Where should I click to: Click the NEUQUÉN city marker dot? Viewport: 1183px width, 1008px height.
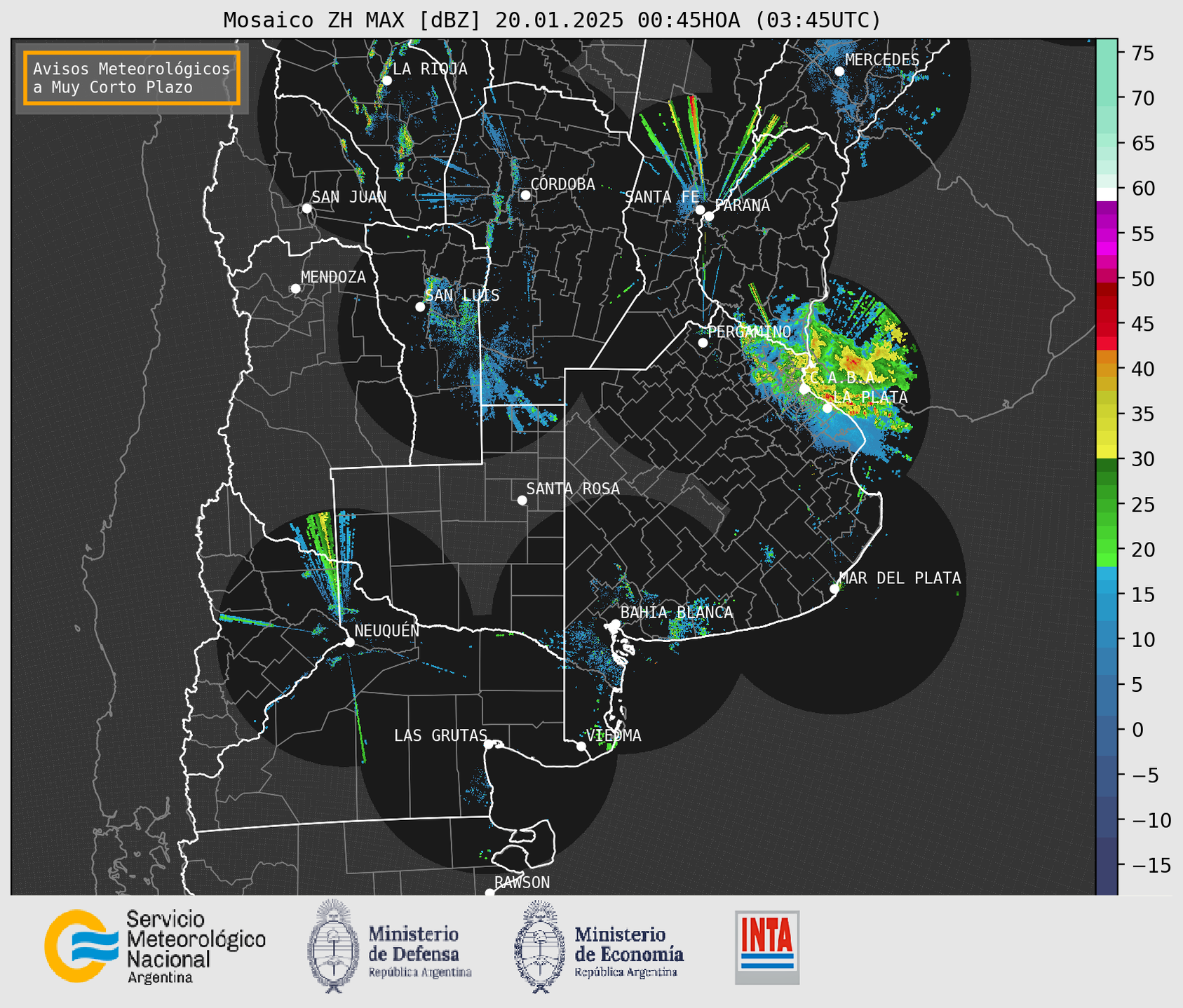coord(349,642)
